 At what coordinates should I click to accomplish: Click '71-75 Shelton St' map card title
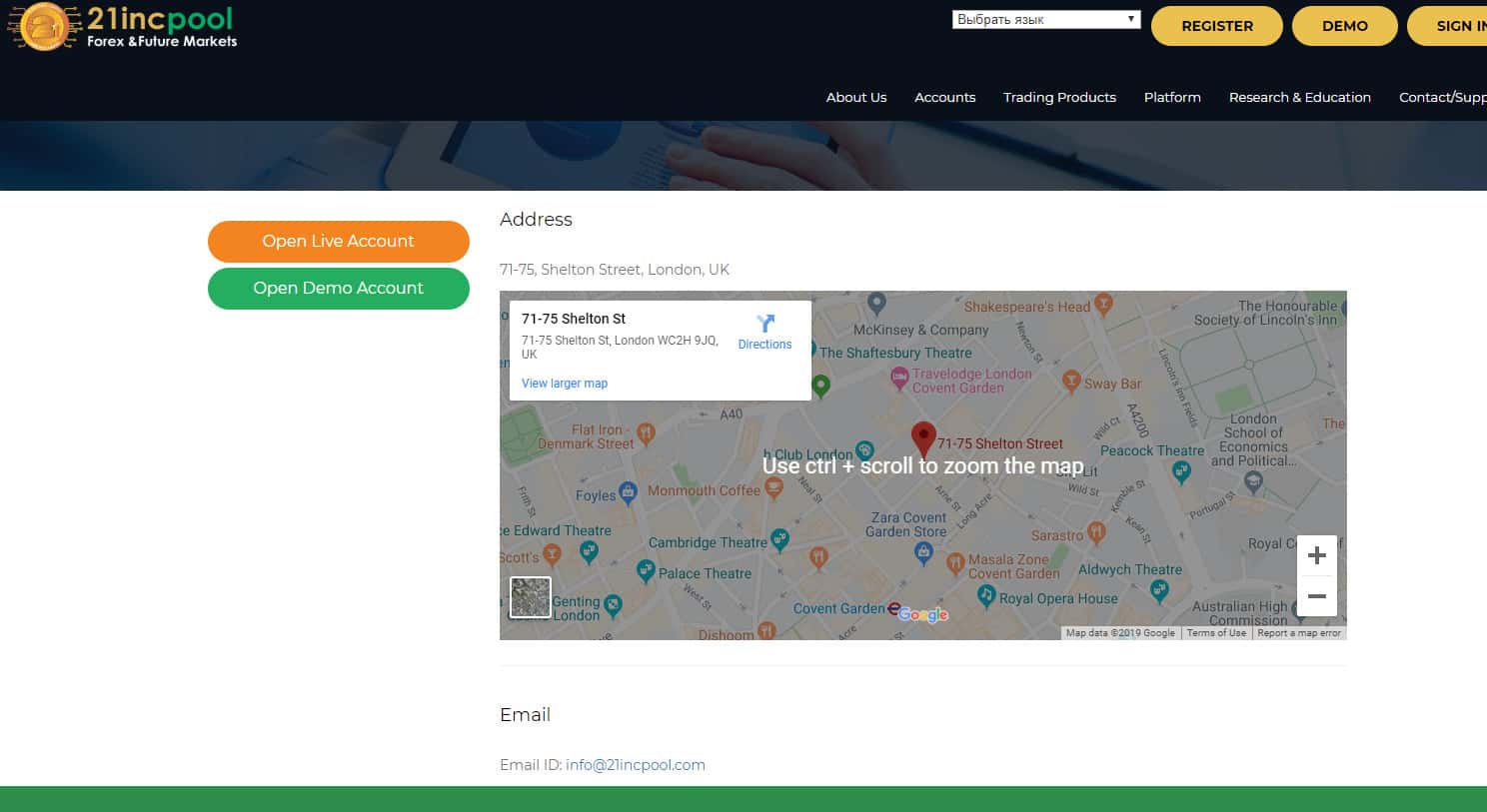(x=574, y=319)
